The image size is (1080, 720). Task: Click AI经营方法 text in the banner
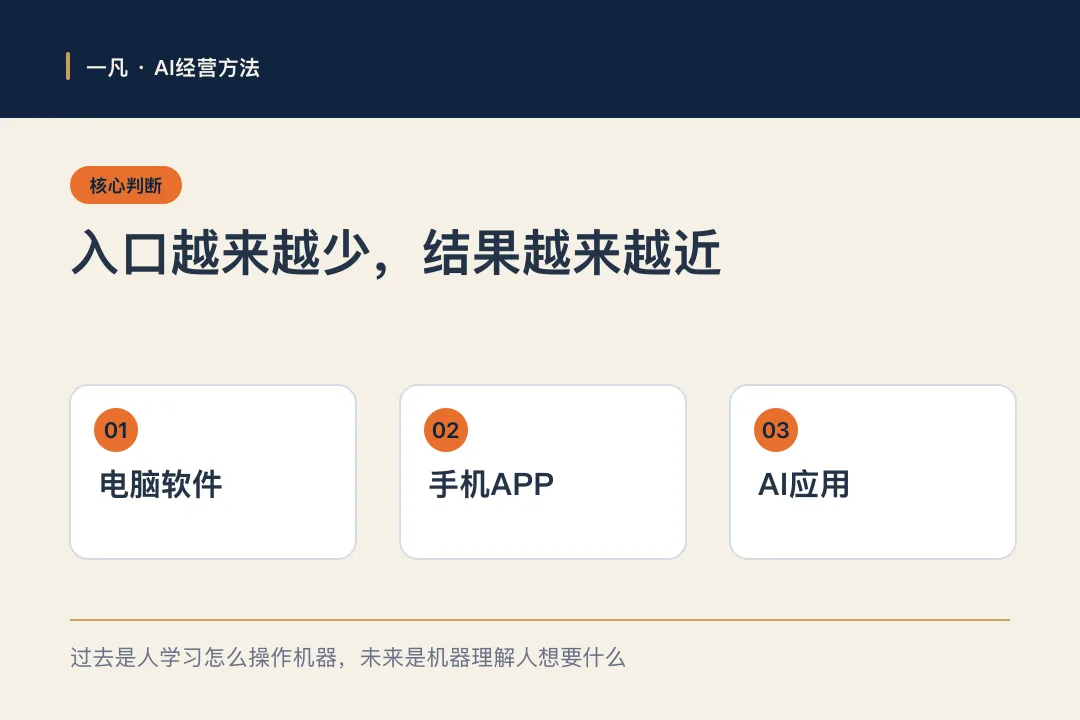coord(207,68)
